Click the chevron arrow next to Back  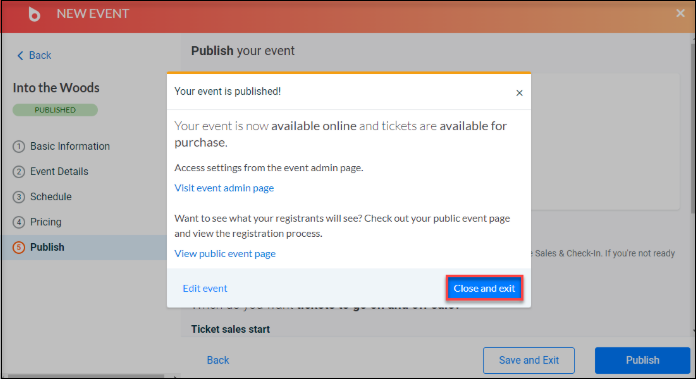click(20, 55)
